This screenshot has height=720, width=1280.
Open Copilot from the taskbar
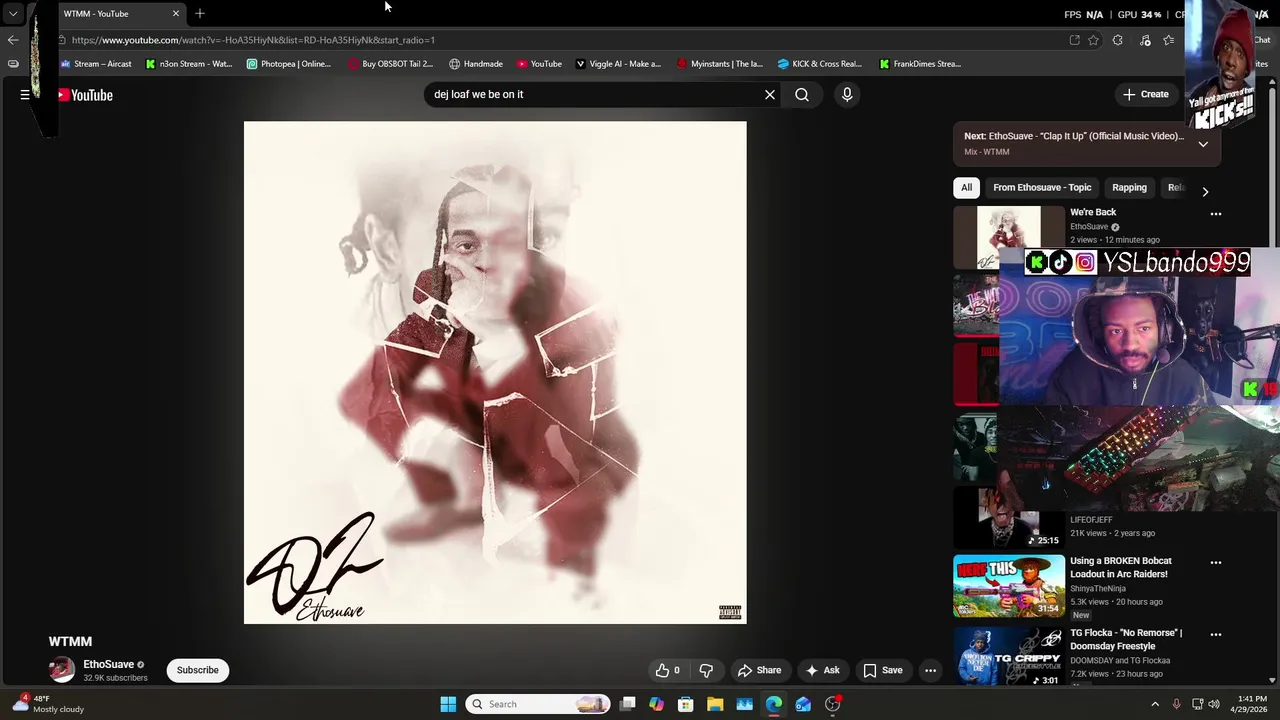pos(656,704)
